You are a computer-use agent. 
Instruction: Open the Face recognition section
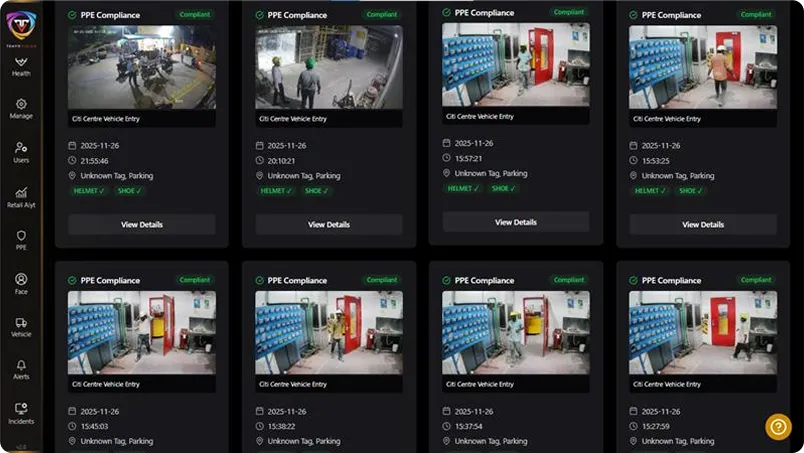21,284
